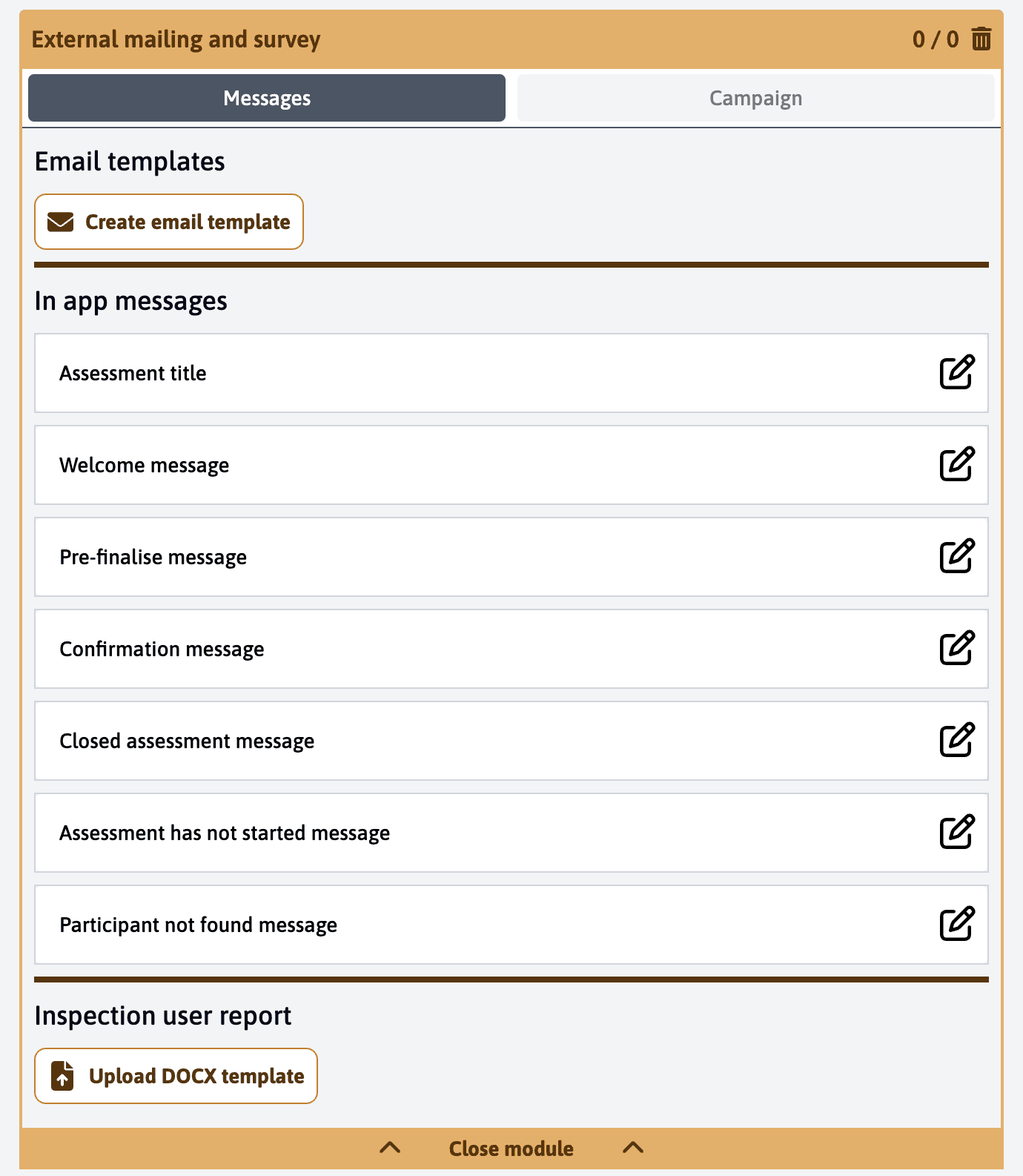Edit Assessment has not started message
Image resolution: width=1023 pixels, height=1176 pixels.
(956, 832)
